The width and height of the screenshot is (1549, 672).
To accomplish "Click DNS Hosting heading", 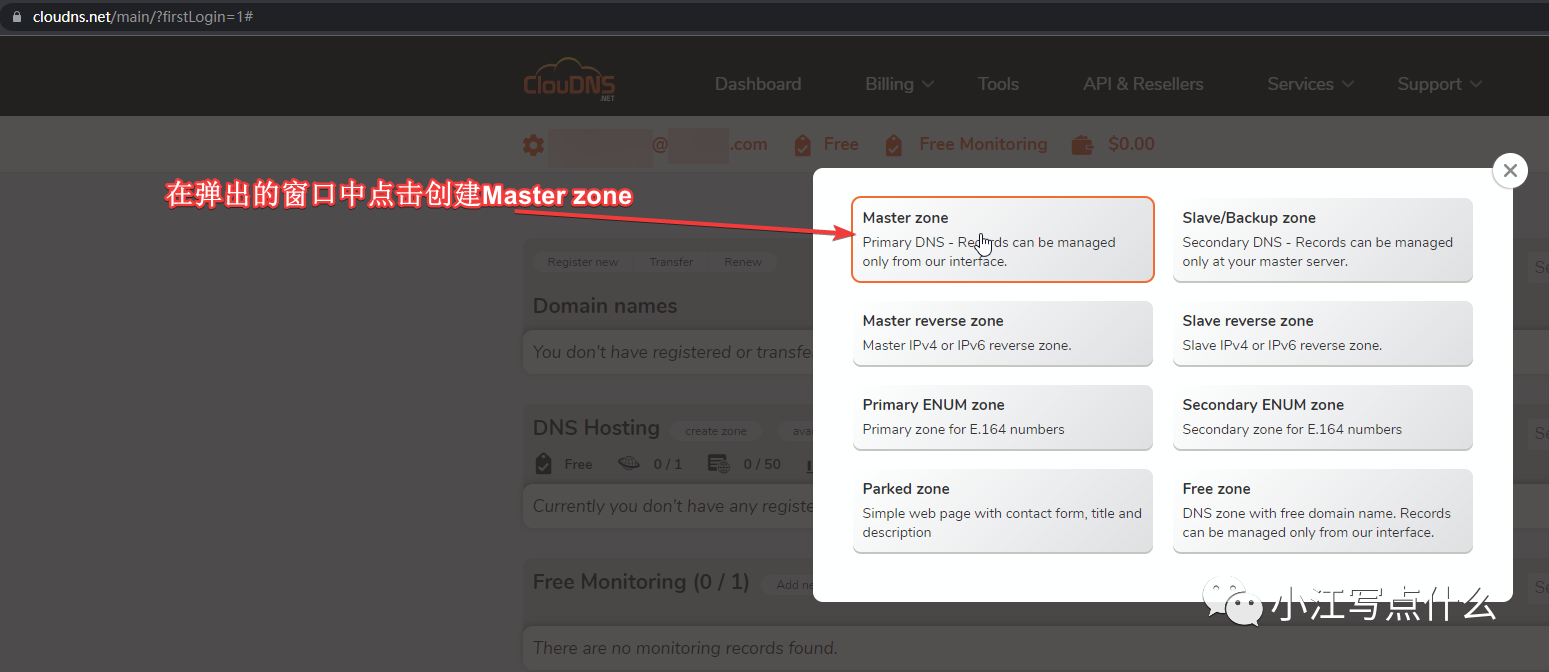I will pyautogui.click(x=596, y=428).
